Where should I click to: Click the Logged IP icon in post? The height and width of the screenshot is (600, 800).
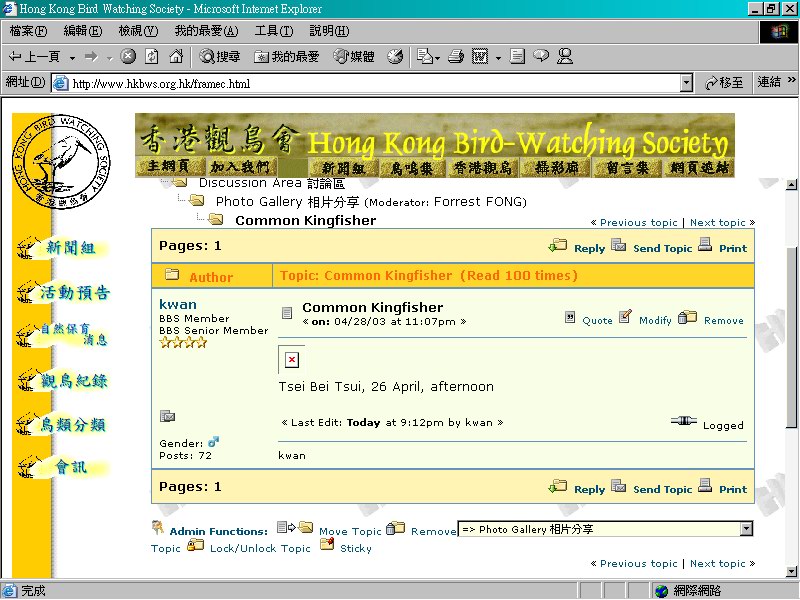[684, 421]
